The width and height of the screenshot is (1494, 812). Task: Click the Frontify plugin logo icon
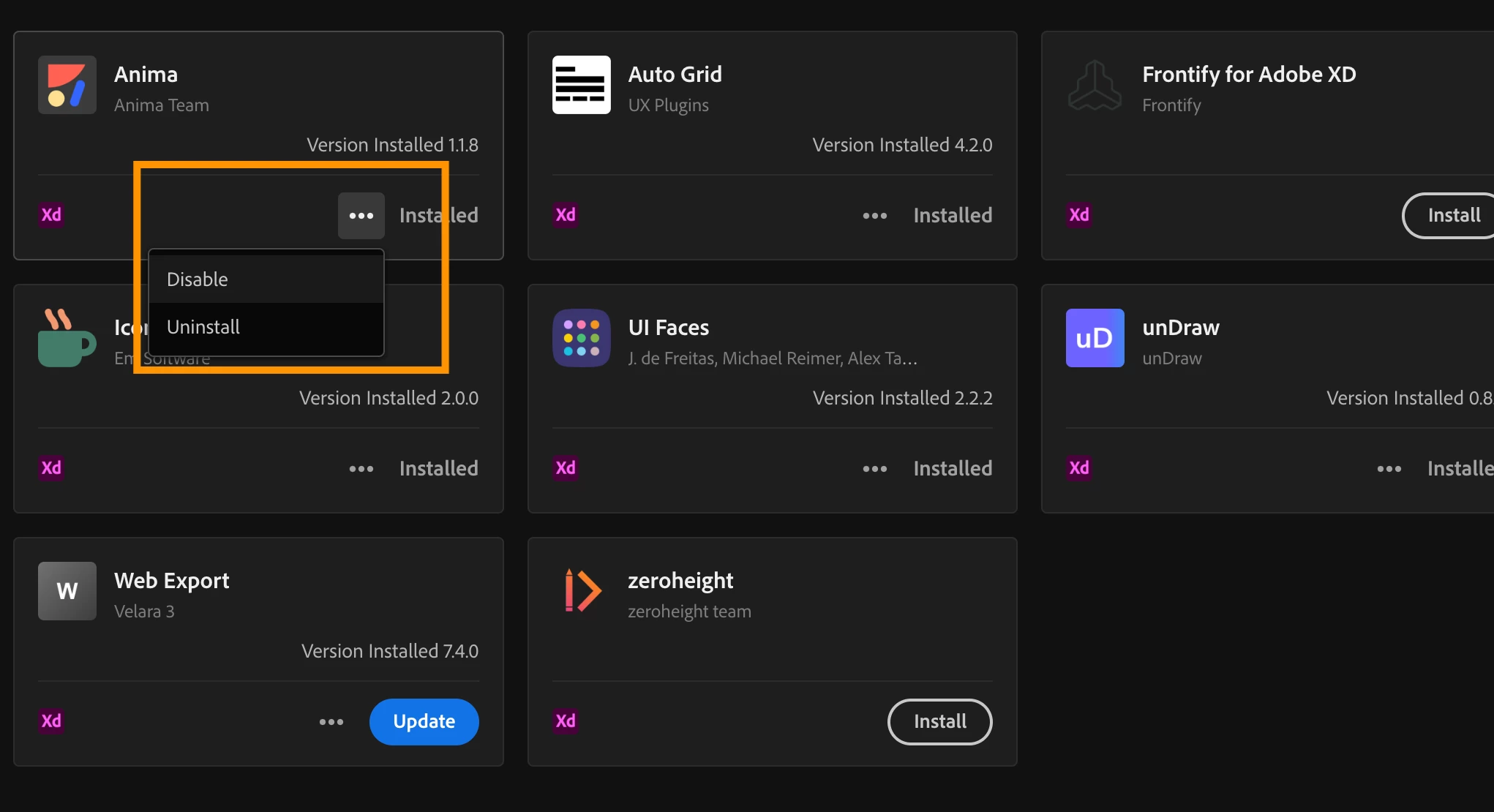pos(1095,85)
